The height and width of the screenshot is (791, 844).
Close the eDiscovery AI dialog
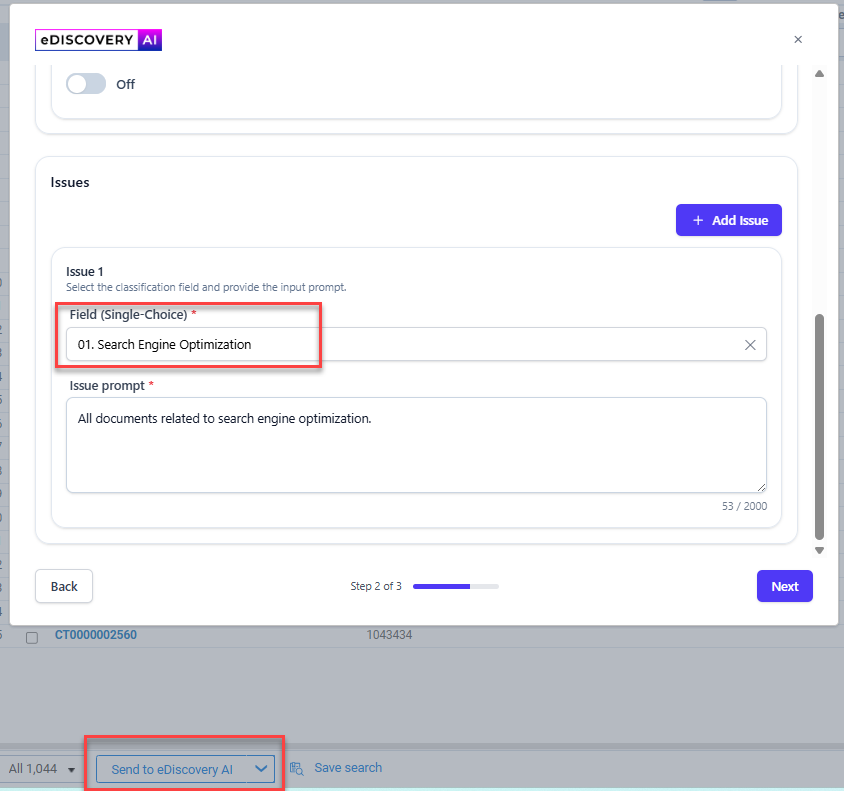coord(797,40)
